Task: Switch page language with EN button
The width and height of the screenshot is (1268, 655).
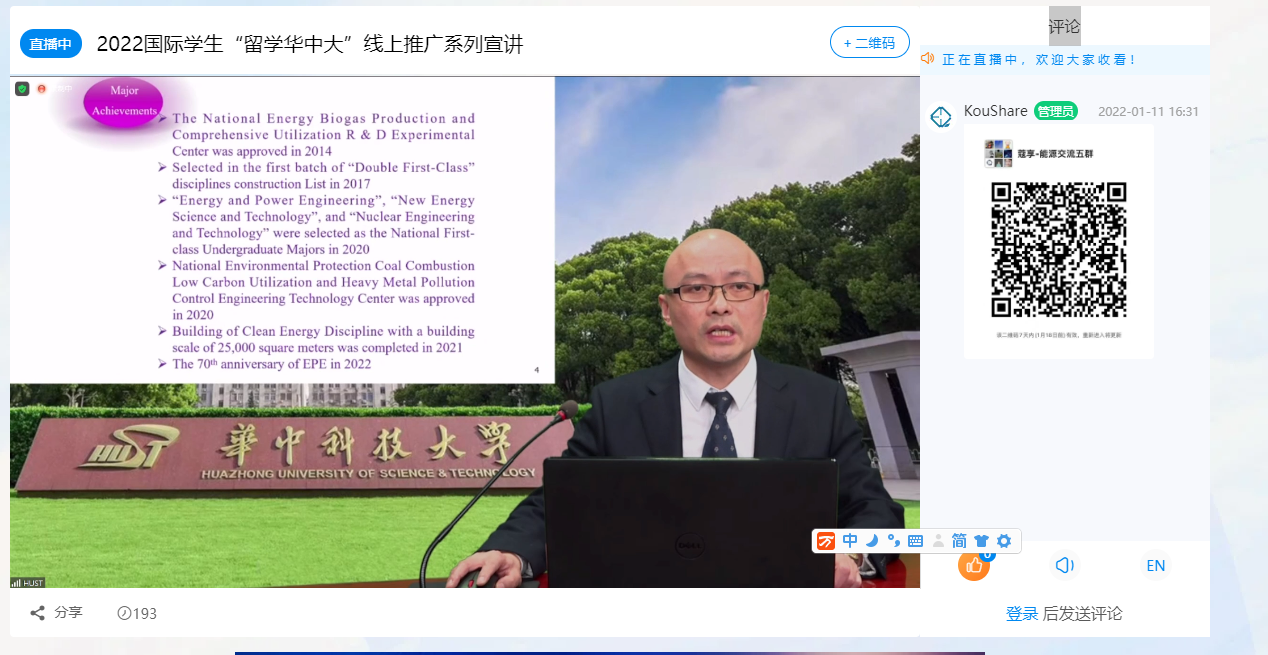Action: (1155, 565)
